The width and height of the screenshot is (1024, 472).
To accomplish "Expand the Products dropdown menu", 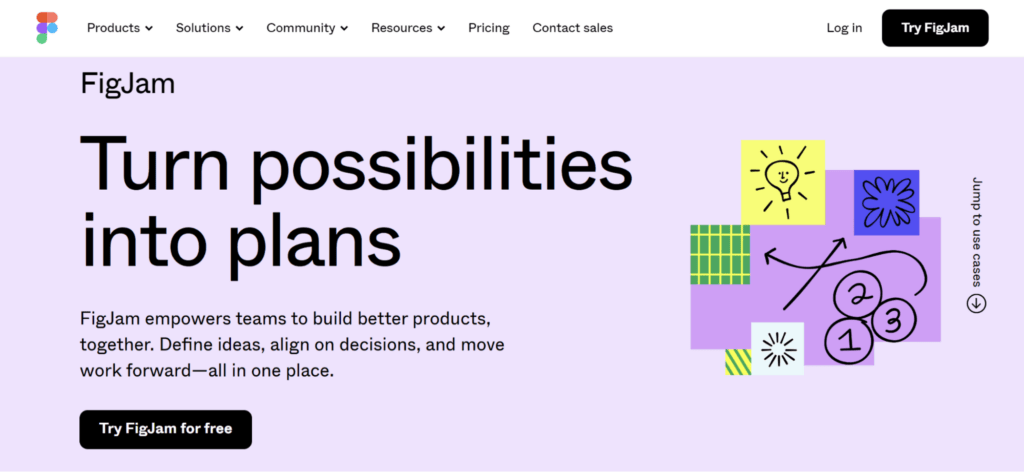I will pyautogui.click(x=120, y=28).
